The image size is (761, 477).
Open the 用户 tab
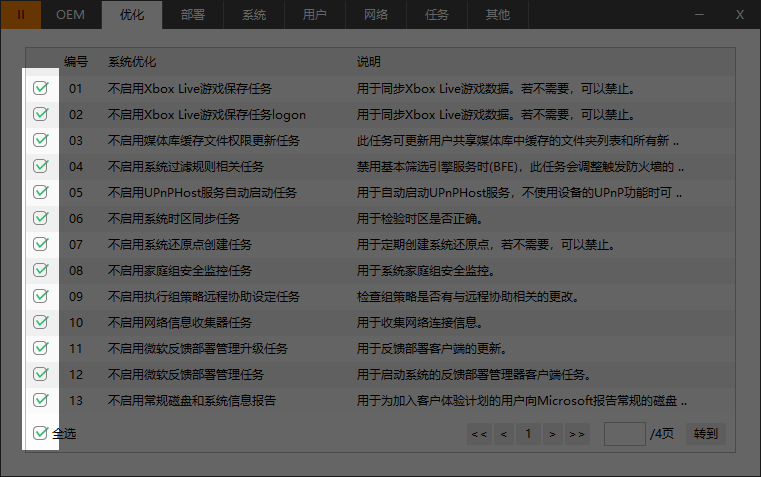click(314, 14)
